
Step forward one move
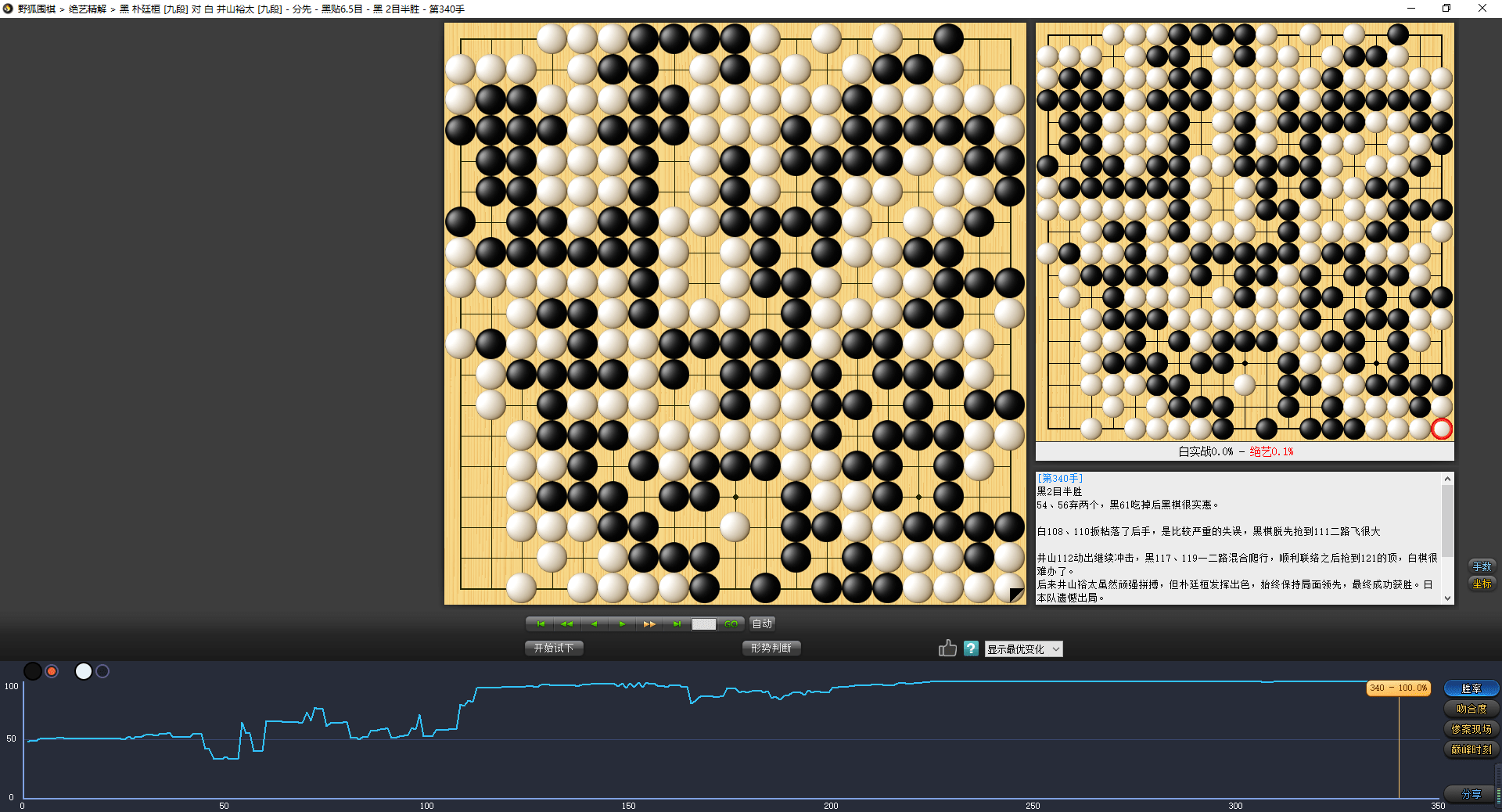tap(622, 623)
